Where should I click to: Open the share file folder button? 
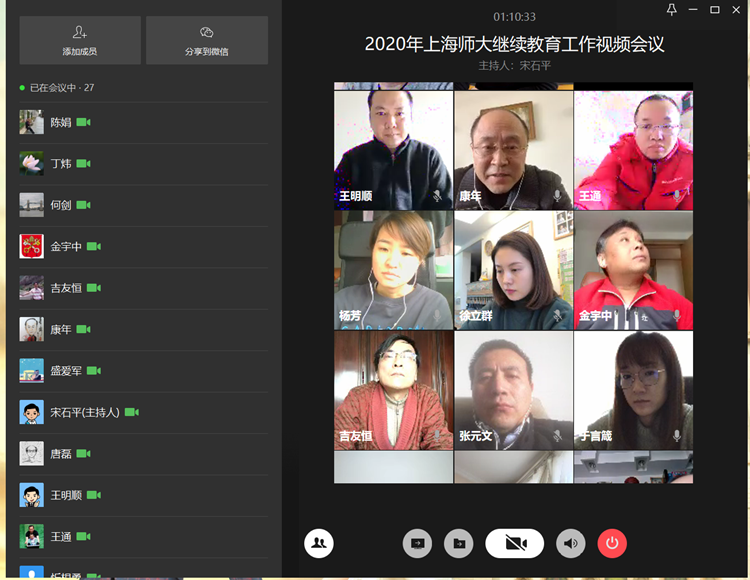pos(459,543)
